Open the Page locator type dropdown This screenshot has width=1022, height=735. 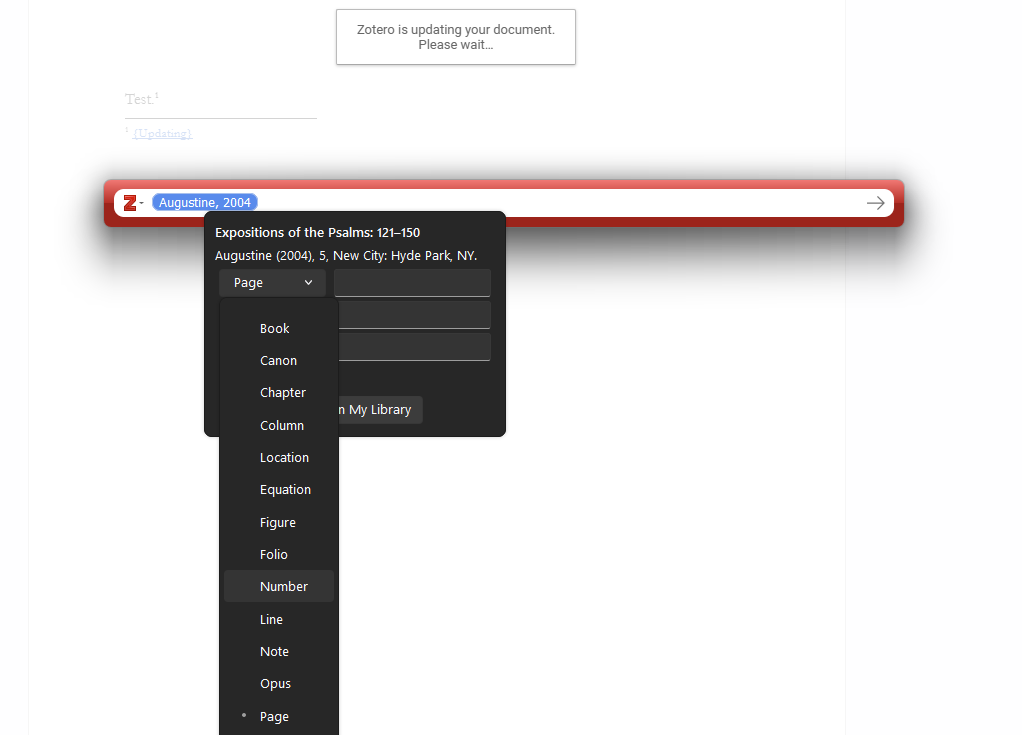pyautogui.click(x=272, y=283)
